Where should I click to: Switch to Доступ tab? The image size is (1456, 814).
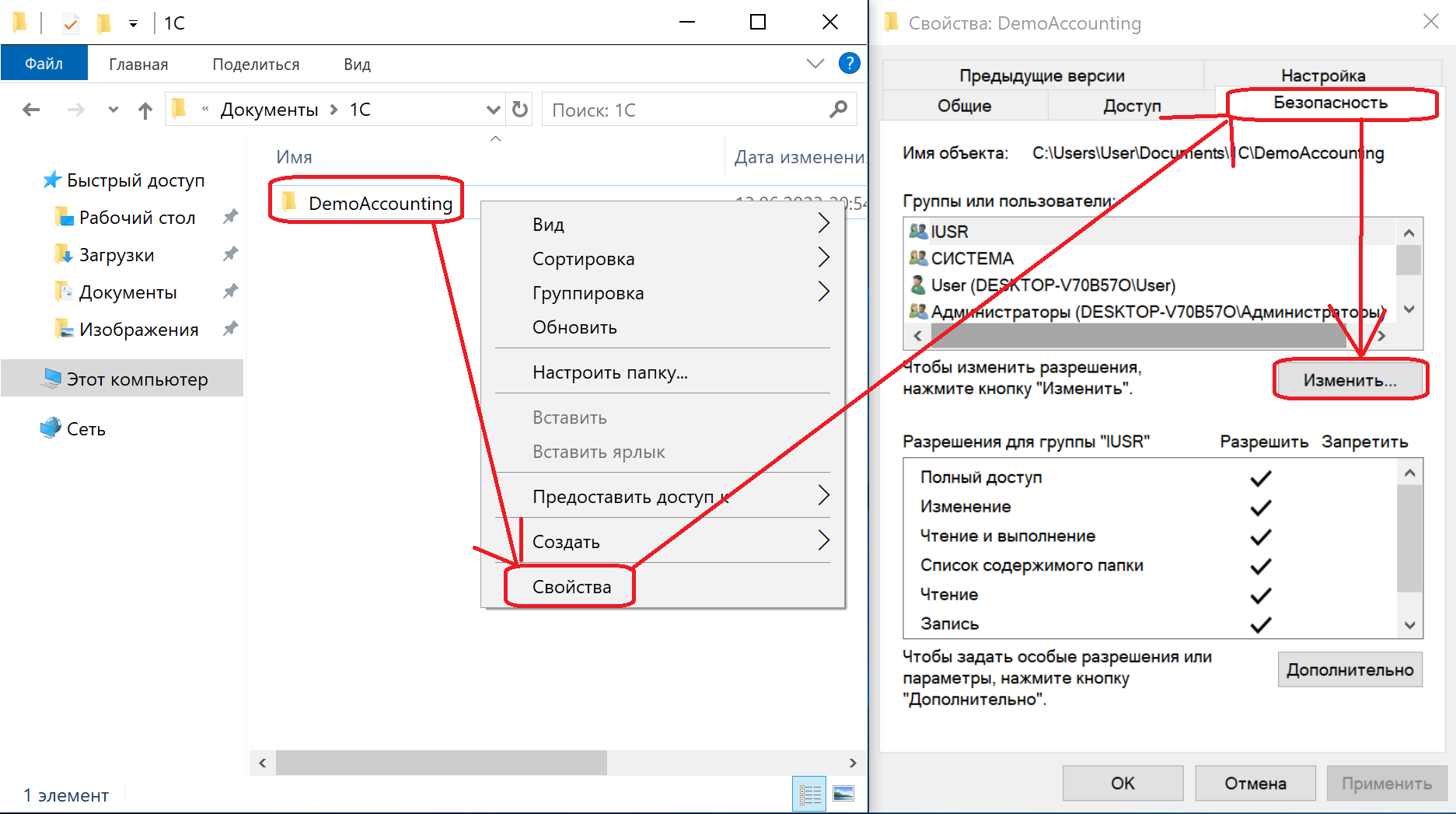(x=1132, y=106)
